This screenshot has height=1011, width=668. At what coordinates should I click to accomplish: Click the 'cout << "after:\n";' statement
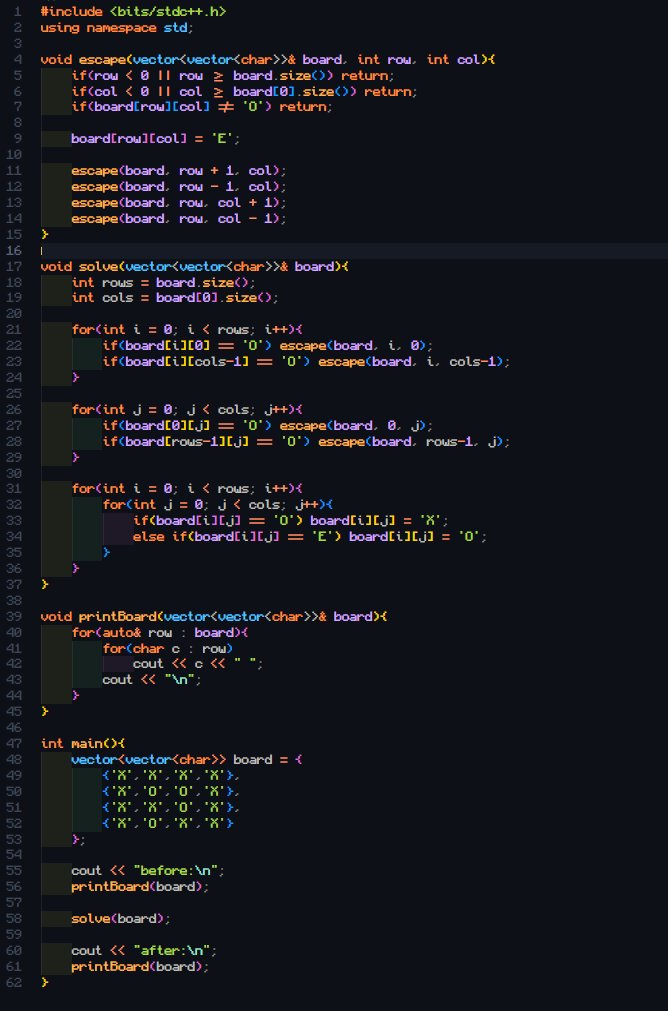pyautogui.click(x=144, y=950)
